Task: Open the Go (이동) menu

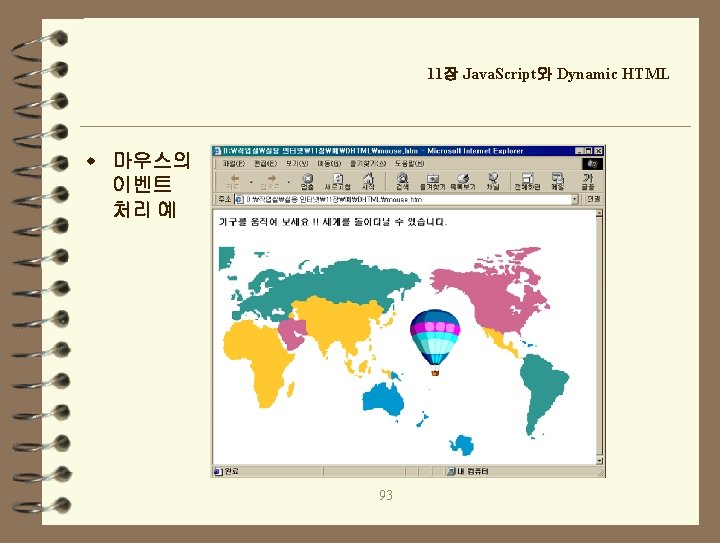Action: pos(329,163)
